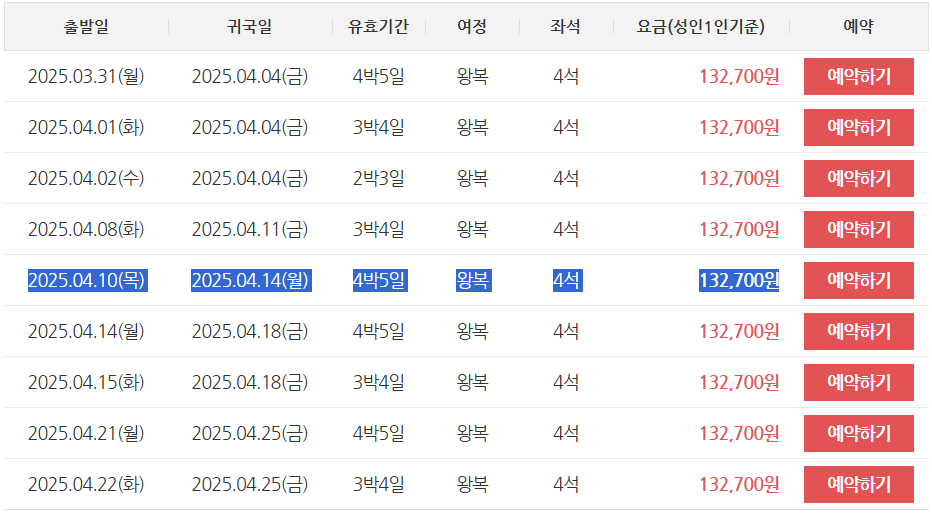The image size is (932, 522).
Task: Click highlighted 4박5일 in the 04.10 row
Action: pos(380,280)
